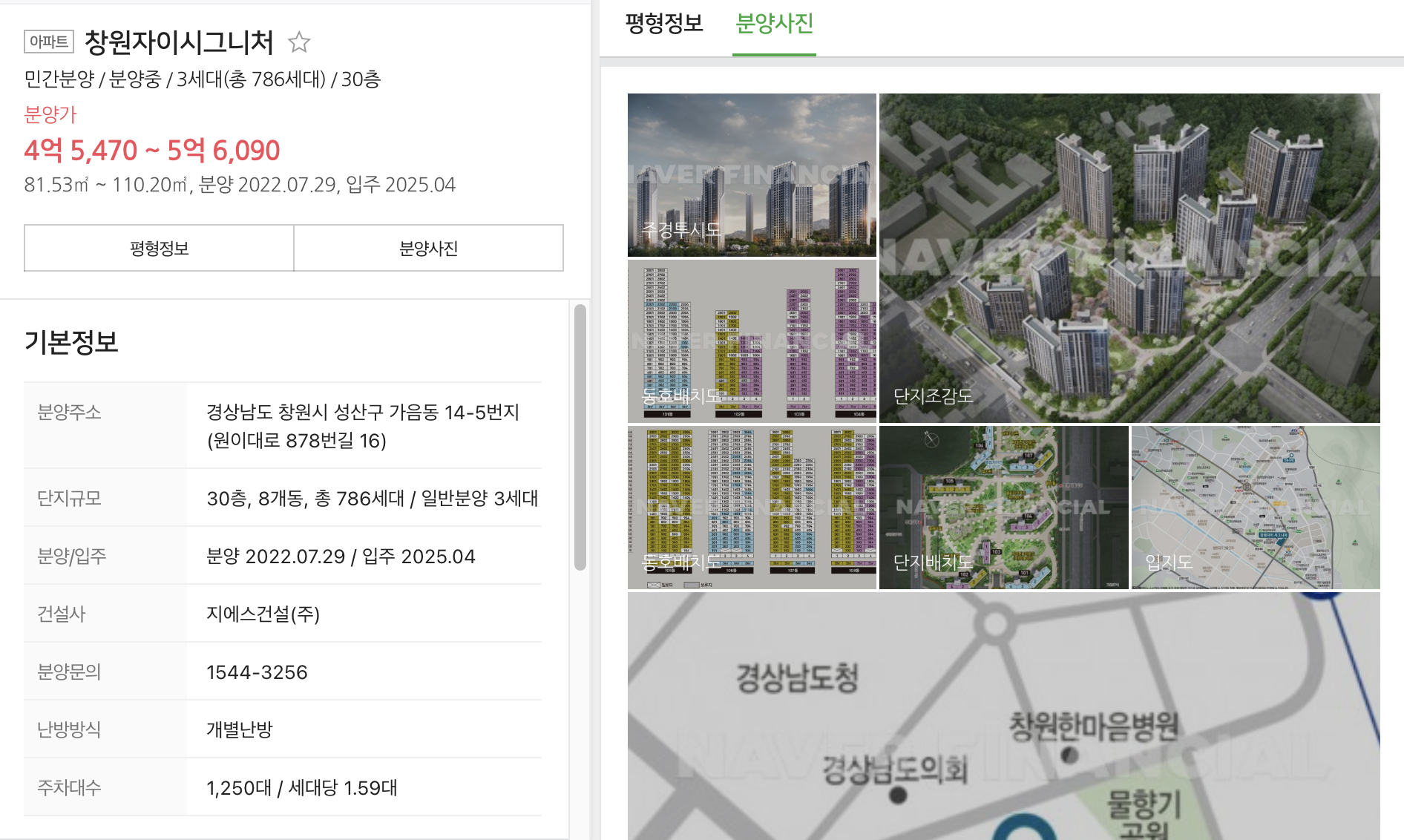View the lower 동호배치도 chart thumbnail

point(752,508)
